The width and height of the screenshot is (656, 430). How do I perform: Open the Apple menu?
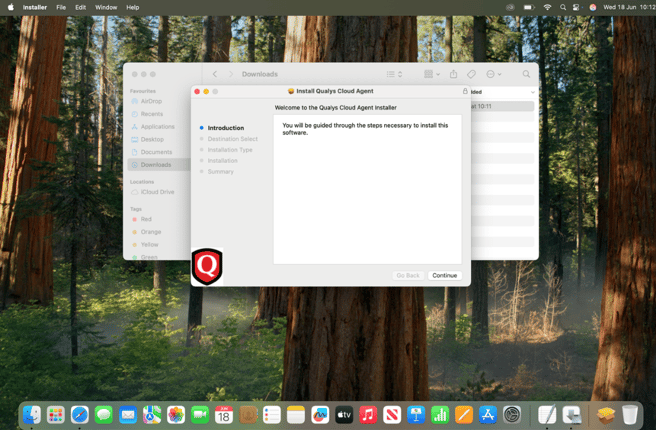tap(10, 7)
